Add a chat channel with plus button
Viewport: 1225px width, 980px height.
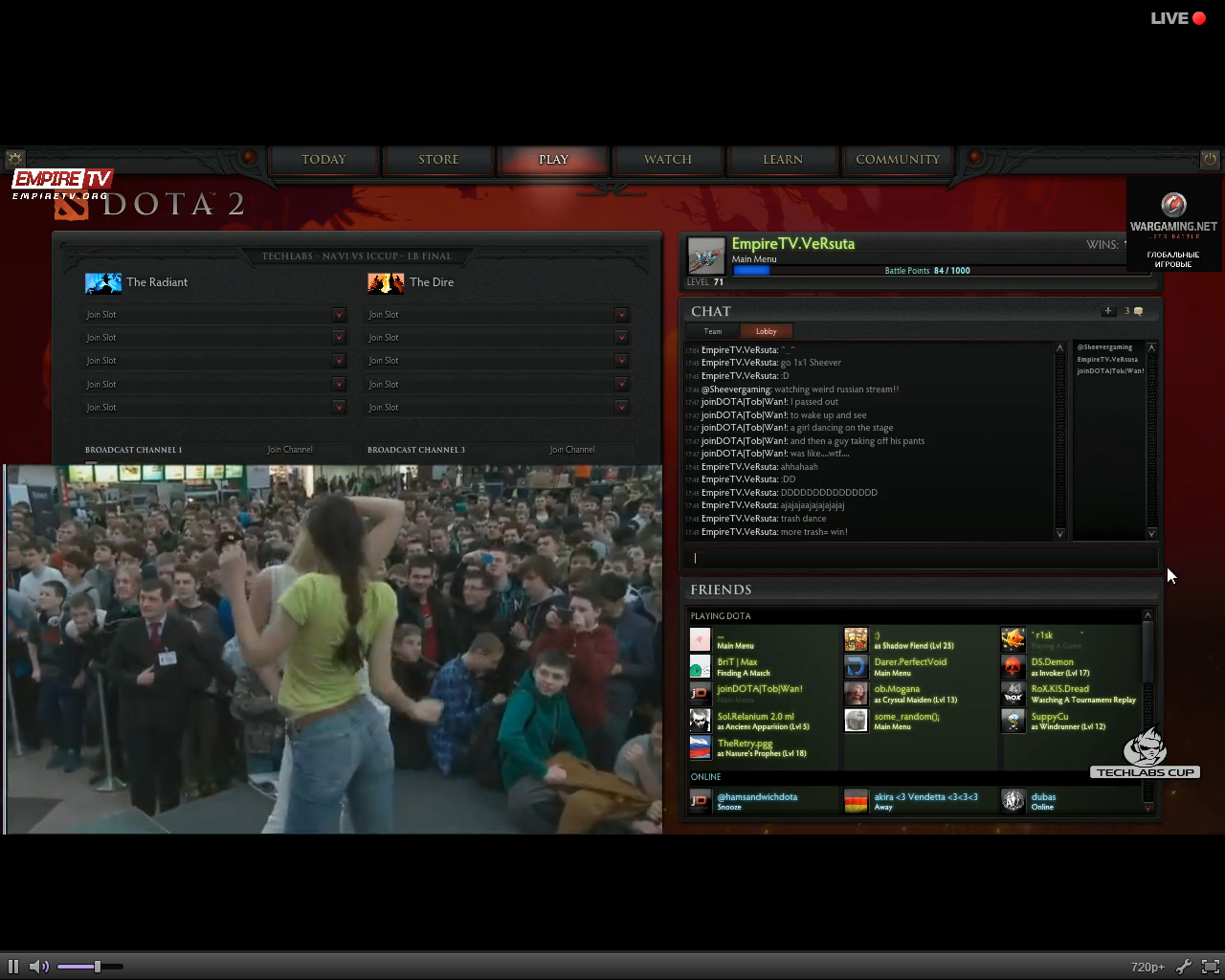[x=1107, y=311]
